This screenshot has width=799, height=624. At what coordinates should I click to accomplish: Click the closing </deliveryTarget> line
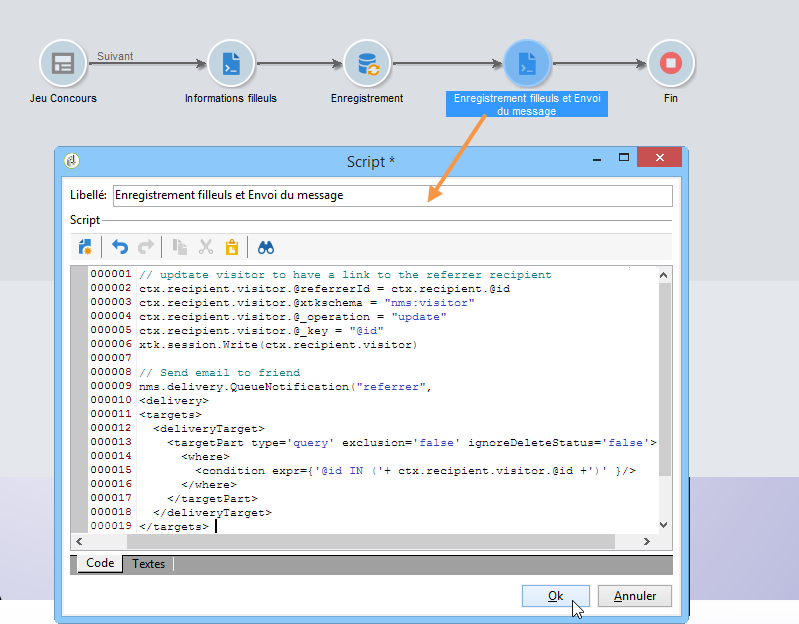tap(212, 513)
